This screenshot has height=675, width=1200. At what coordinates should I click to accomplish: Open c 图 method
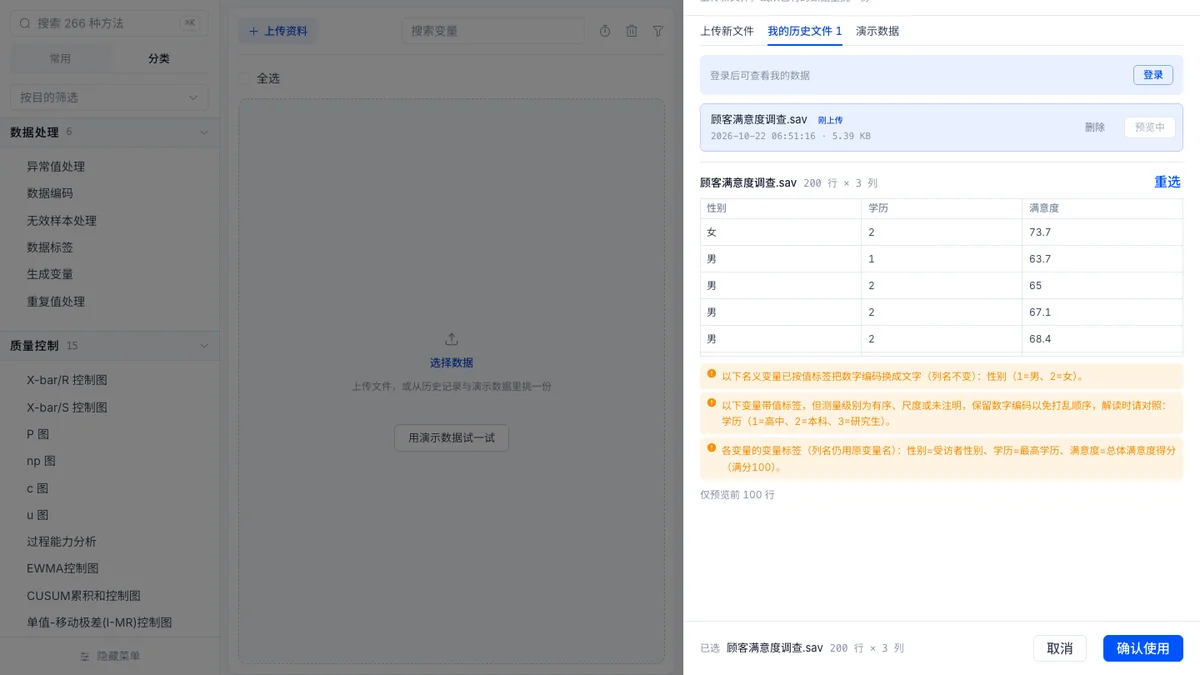point(38,488)
